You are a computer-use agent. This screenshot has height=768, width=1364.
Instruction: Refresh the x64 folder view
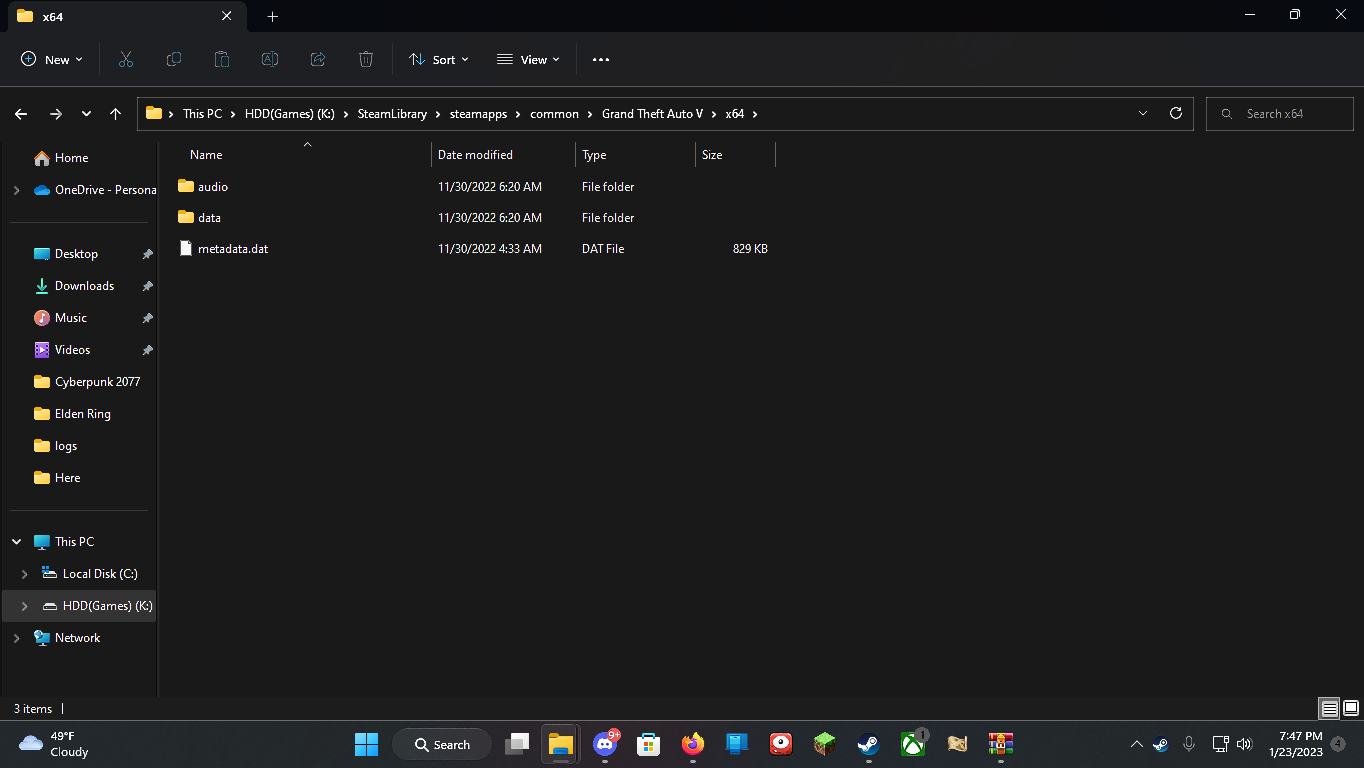1176,113
